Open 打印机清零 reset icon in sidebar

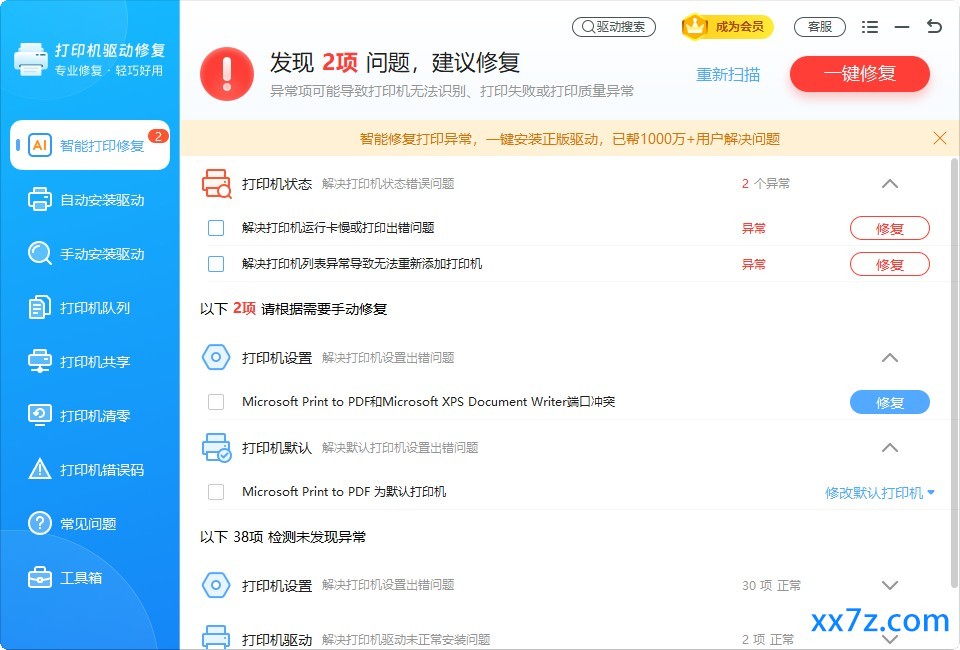click(x=40, y=416)
